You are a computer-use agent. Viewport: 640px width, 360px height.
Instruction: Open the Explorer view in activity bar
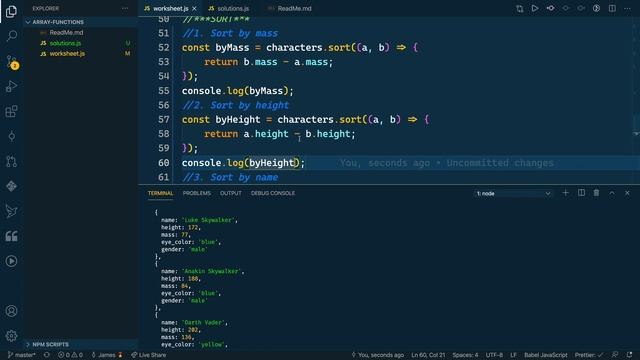(x=11, y=11)
